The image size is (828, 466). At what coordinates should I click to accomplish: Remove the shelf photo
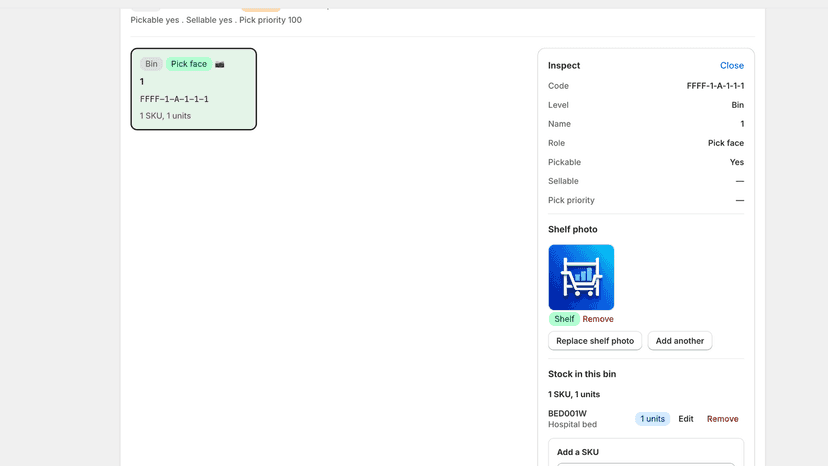coord(598,319)
